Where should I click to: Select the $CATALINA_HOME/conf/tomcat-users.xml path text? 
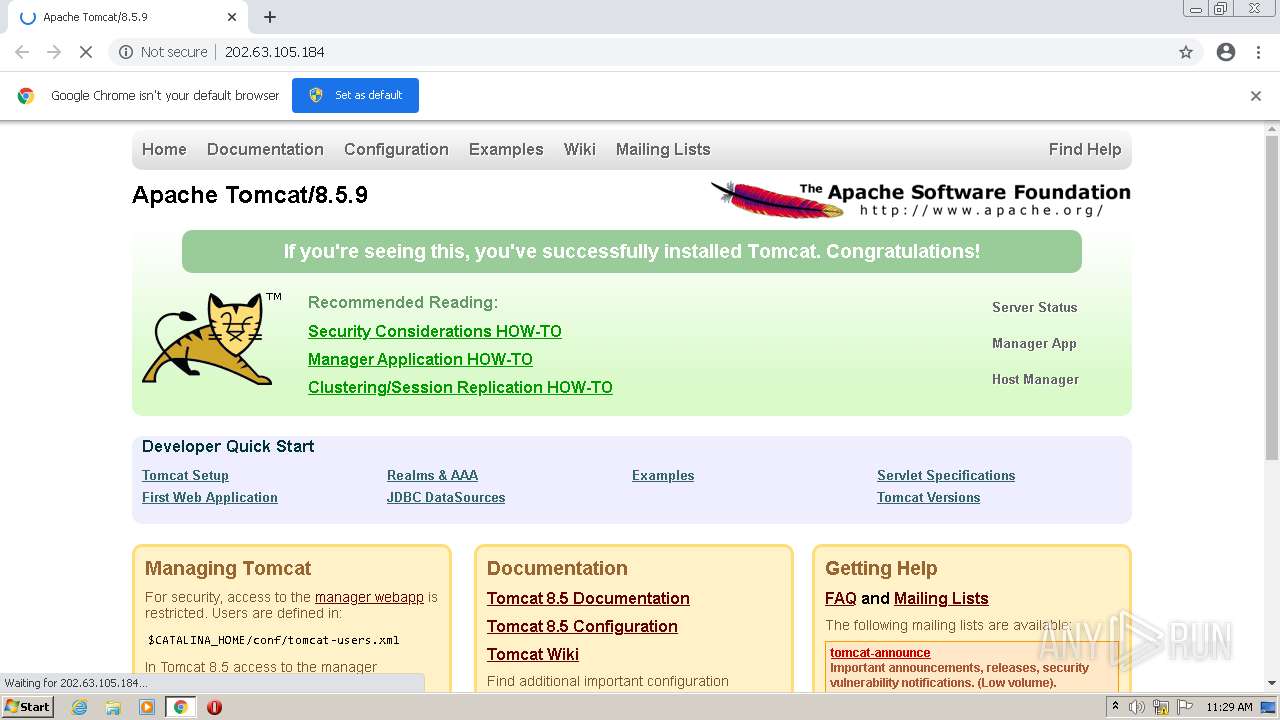(x=274, y=640)
